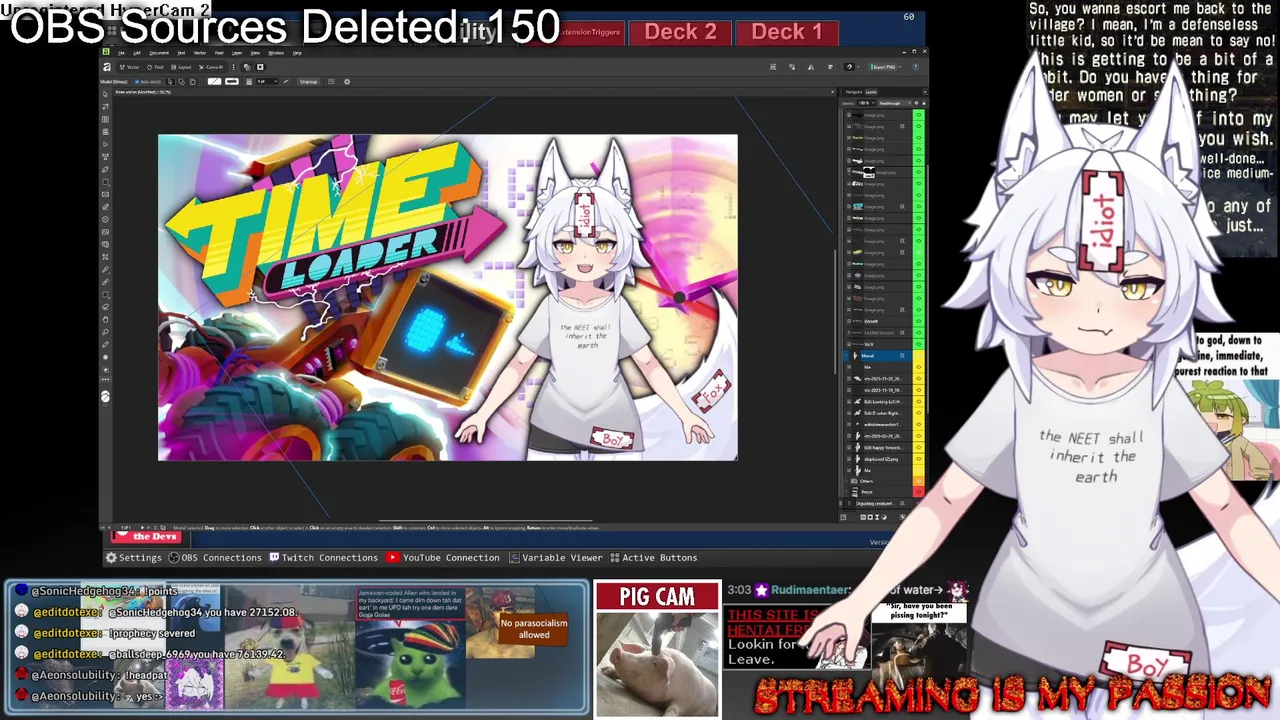The height and width of the screenshot is (720, 1280).
Task: Switch to the Layers panel tab
Action: point(871,92)
